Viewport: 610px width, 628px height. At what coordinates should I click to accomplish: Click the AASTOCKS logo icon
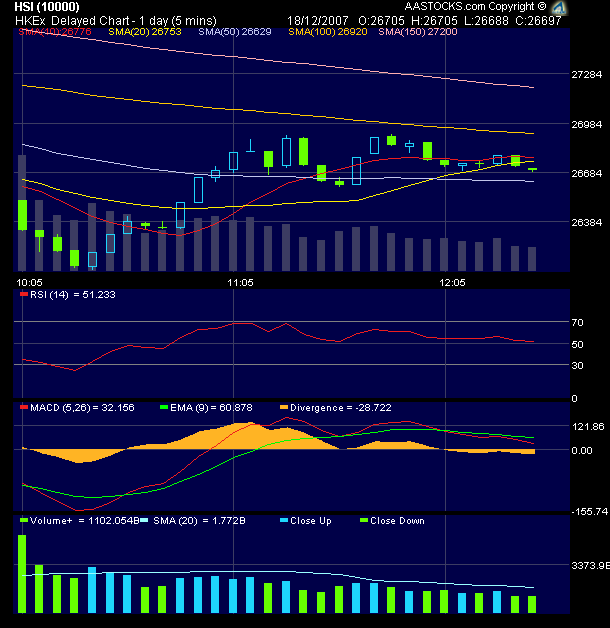tap(559, 8)
